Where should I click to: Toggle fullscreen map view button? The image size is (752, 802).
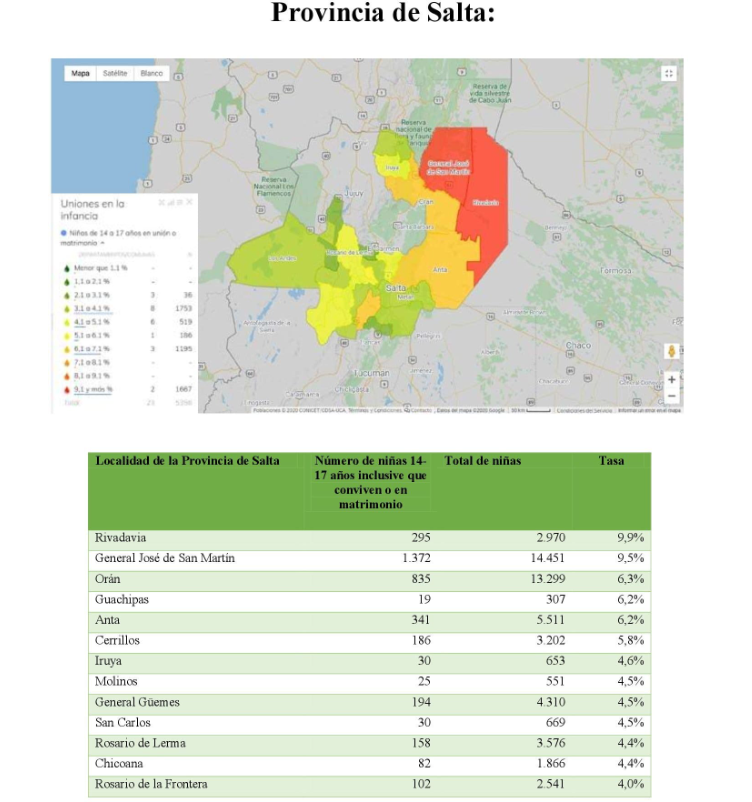[x=669, y=73]
